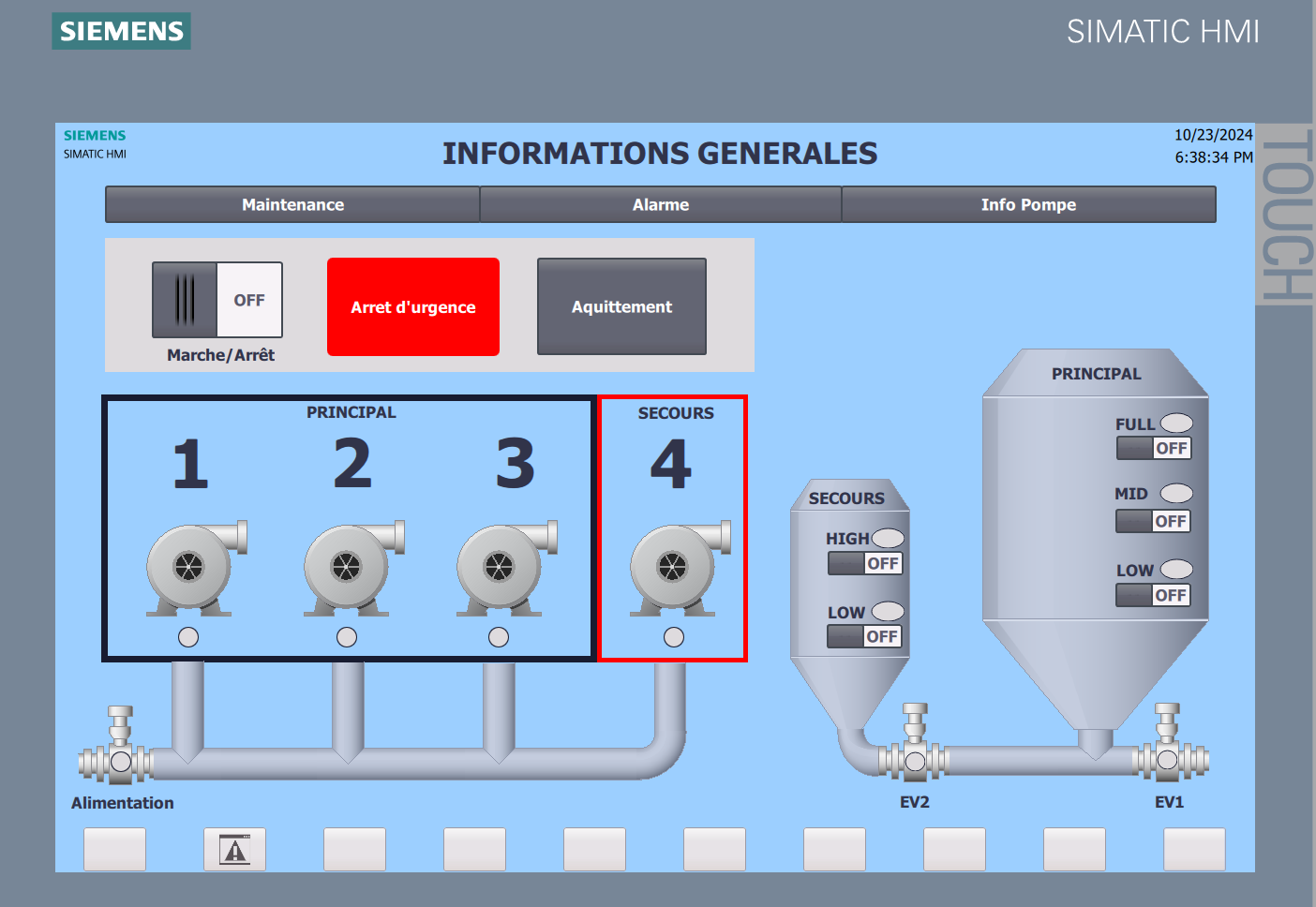The image size is (1316, 907).
Task: Click the EV1 valve icon
Action: pyautogui.click(x=1168, y=743)
